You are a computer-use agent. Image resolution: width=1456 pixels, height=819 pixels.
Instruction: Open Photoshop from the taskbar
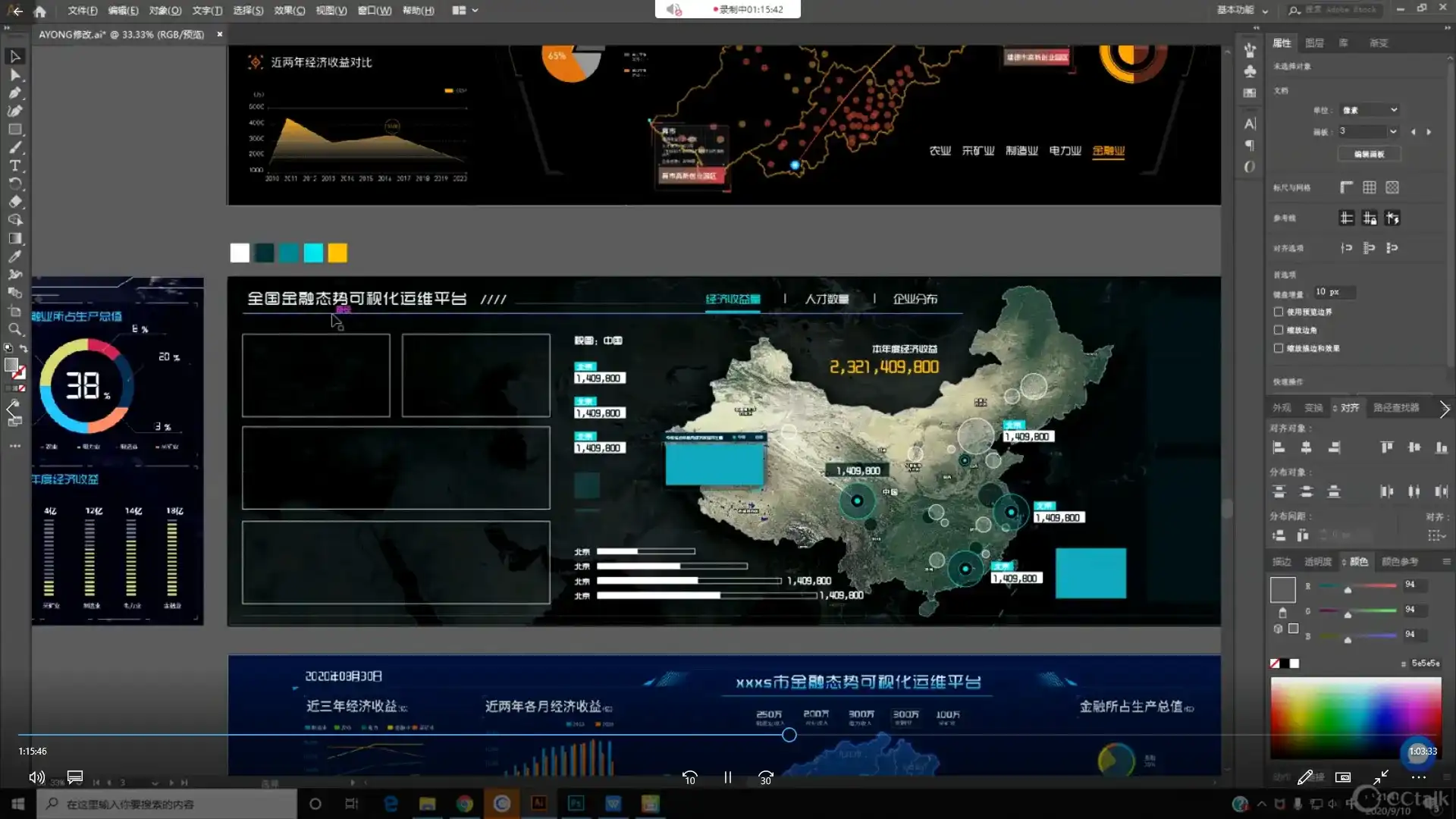click(576, 803)
